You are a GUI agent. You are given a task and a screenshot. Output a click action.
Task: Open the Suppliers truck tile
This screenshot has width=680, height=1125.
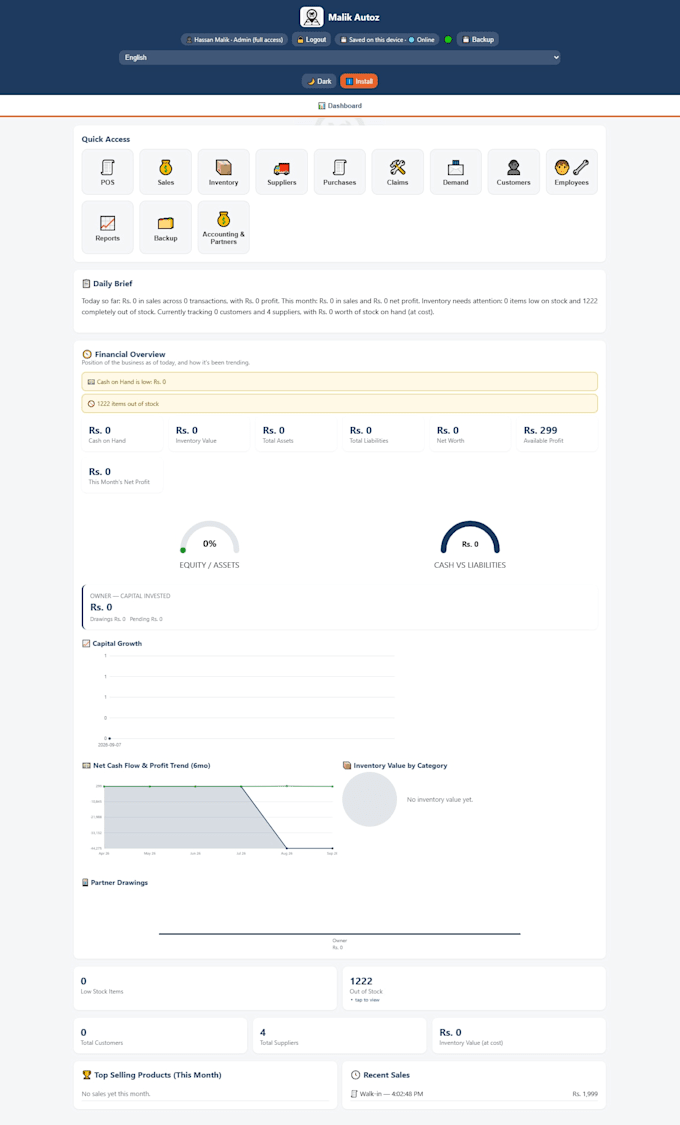tap(282, 171)
